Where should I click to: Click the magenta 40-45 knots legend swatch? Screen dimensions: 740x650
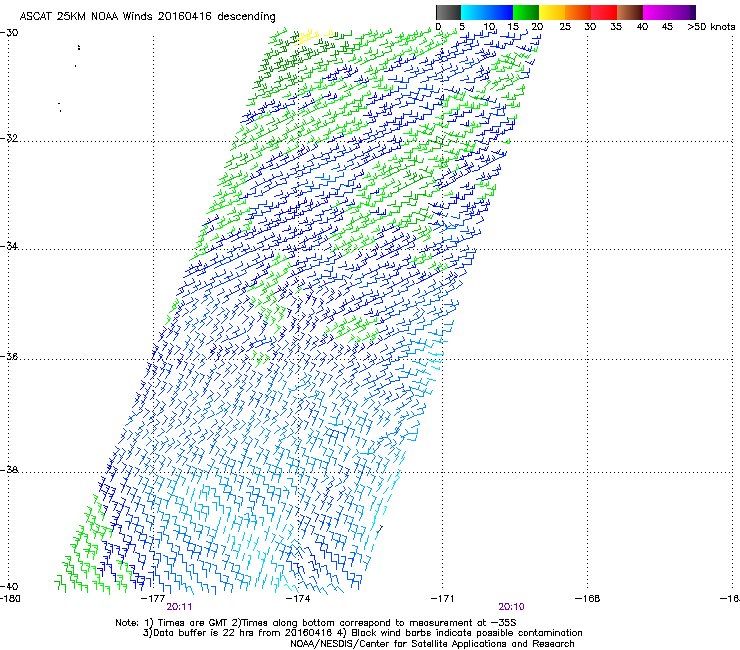point(656,12)
